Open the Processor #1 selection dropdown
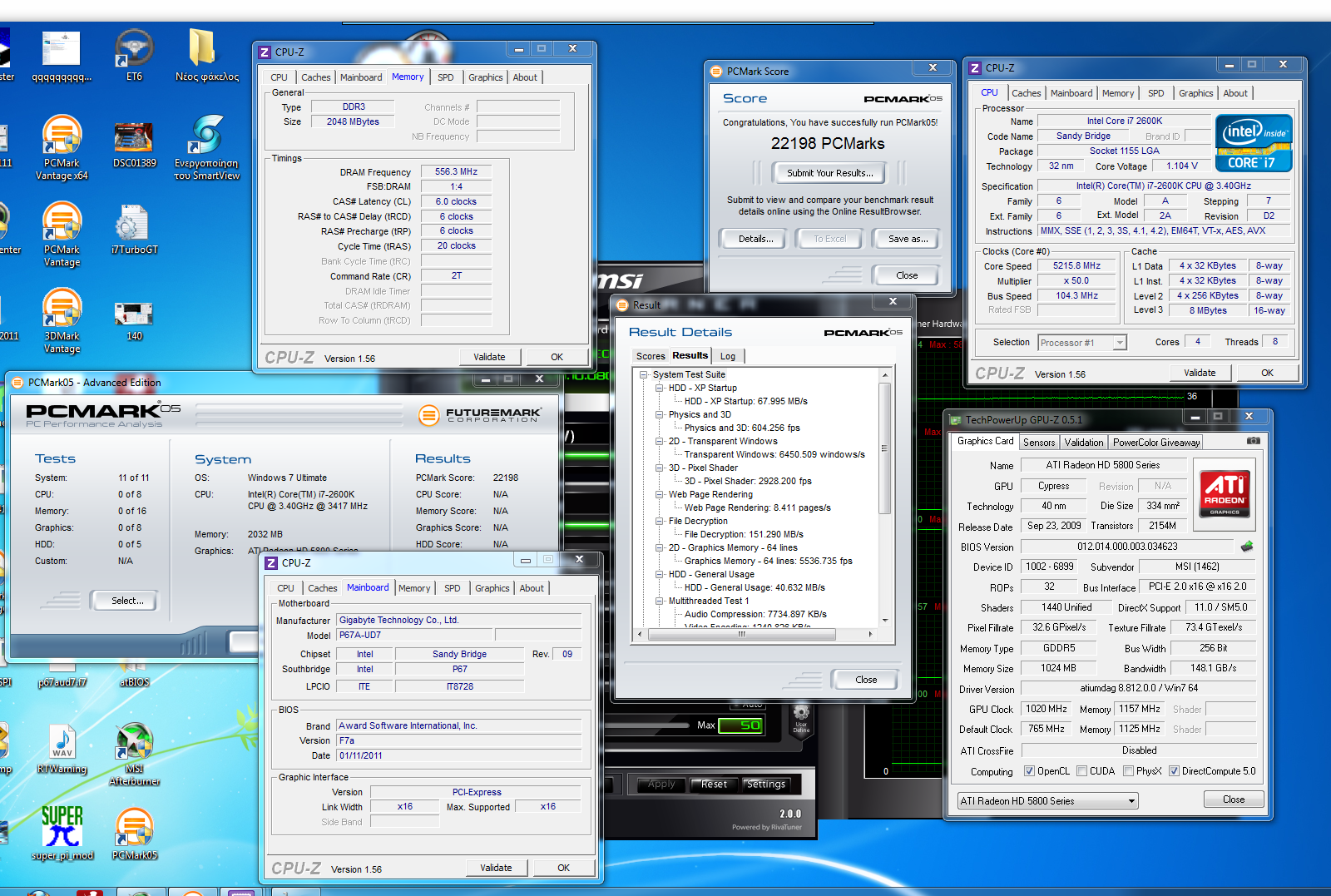This screenshot has width=1331, height=896. click(1120, 343)
